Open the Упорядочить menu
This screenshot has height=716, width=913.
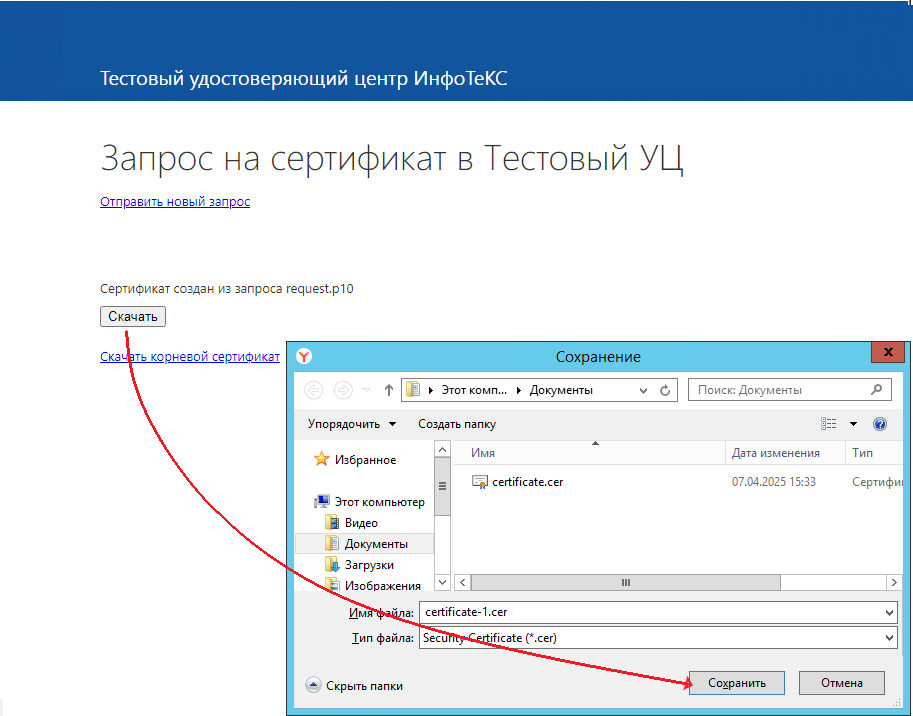click(x=352, y=424)
